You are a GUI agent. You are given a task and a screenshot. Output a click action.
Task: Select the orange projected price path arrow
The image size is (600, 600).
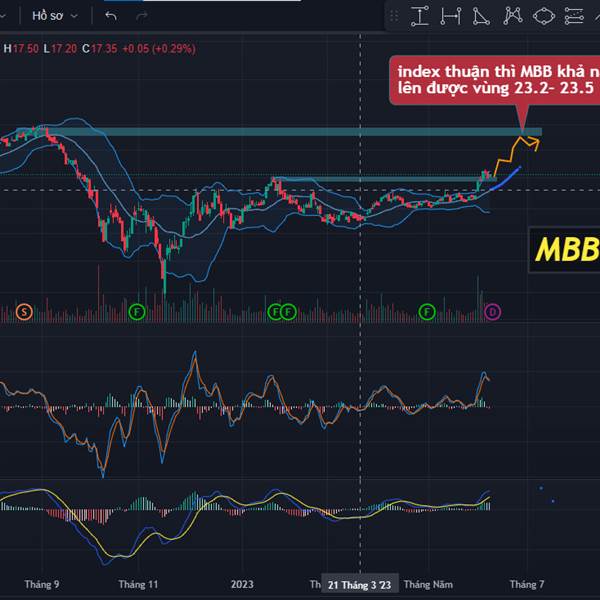516,155
